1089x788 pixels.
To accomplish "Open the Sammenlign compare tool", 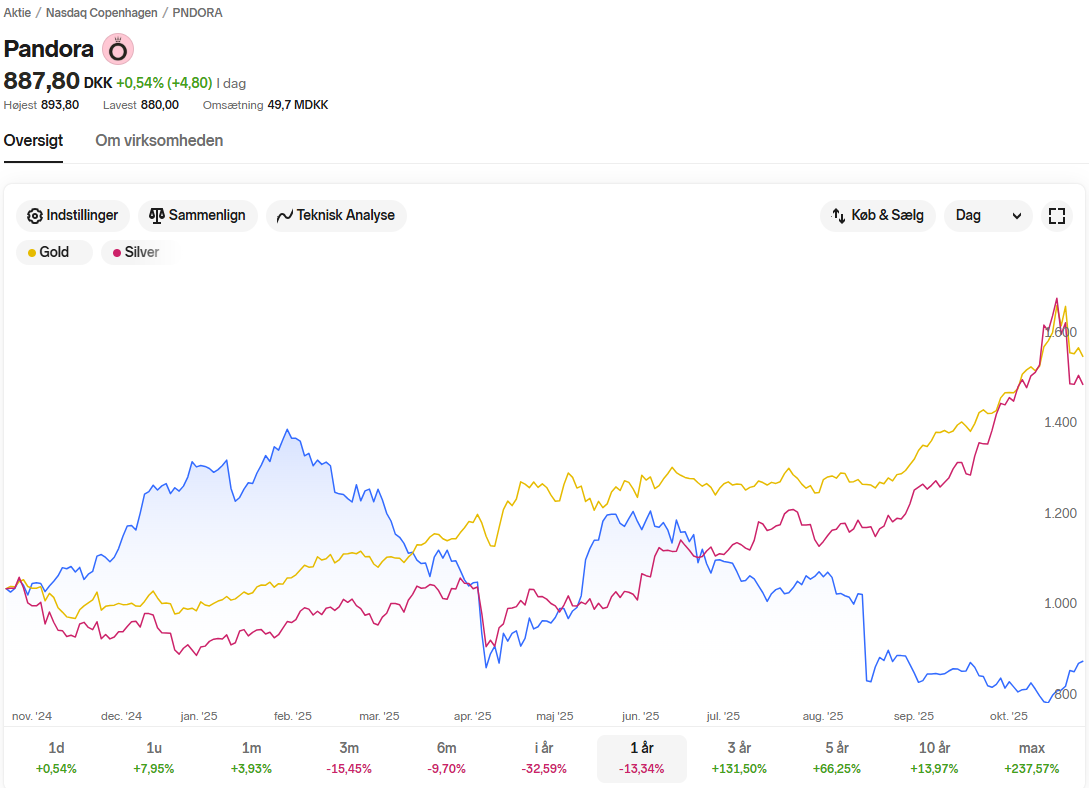I will tap(197, 215).
